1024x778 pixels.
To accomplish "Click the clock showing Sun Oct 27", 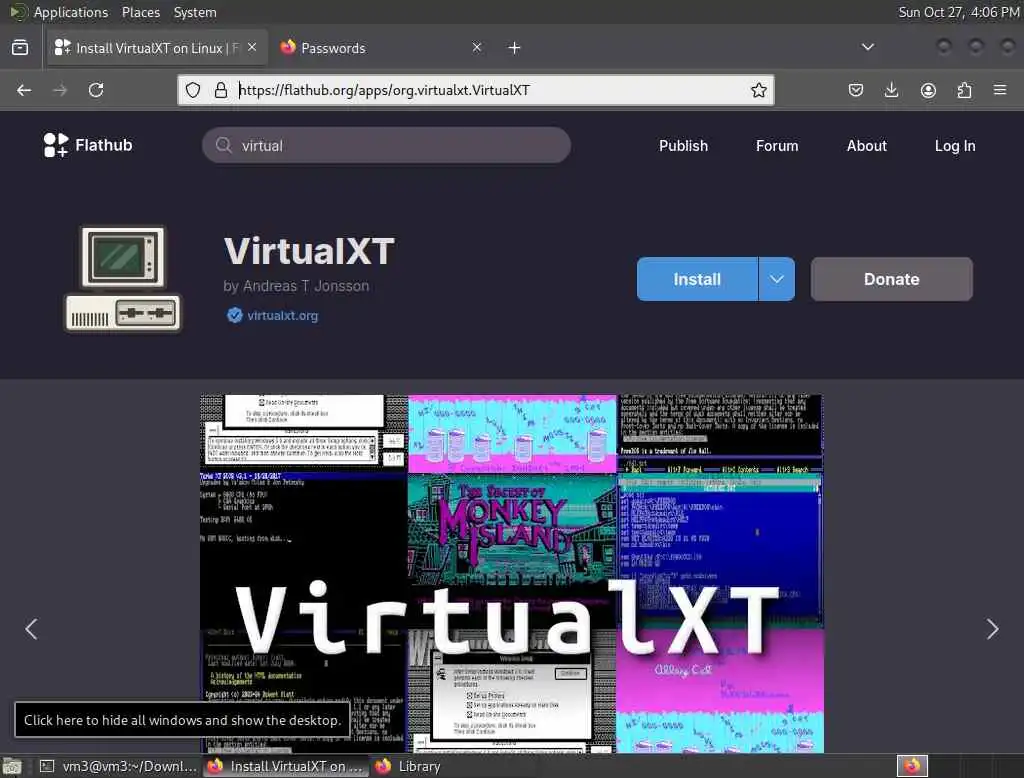I will click(958, 12).
